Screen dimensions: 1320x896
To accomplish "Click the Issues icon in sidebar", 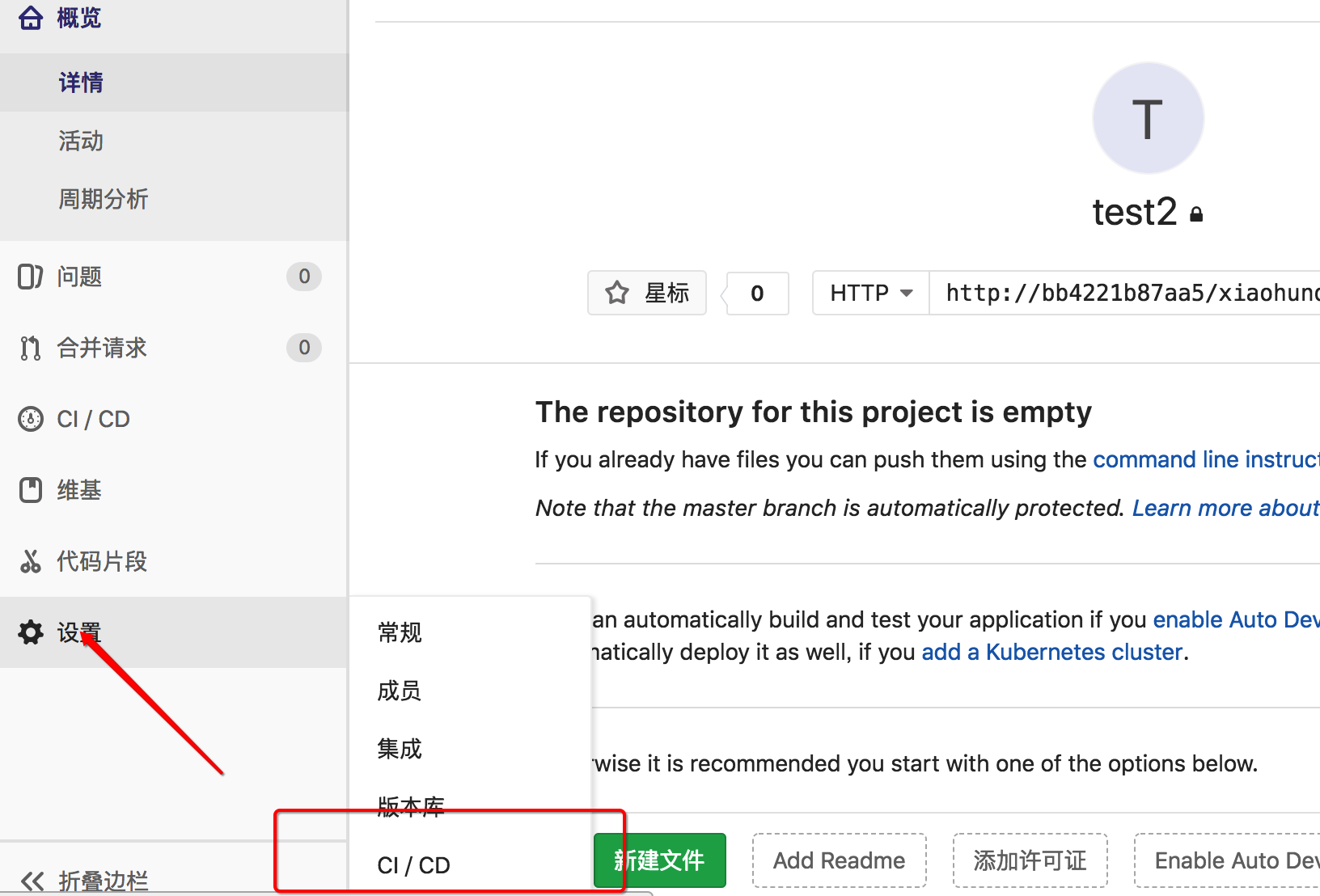I will [31, 277].
